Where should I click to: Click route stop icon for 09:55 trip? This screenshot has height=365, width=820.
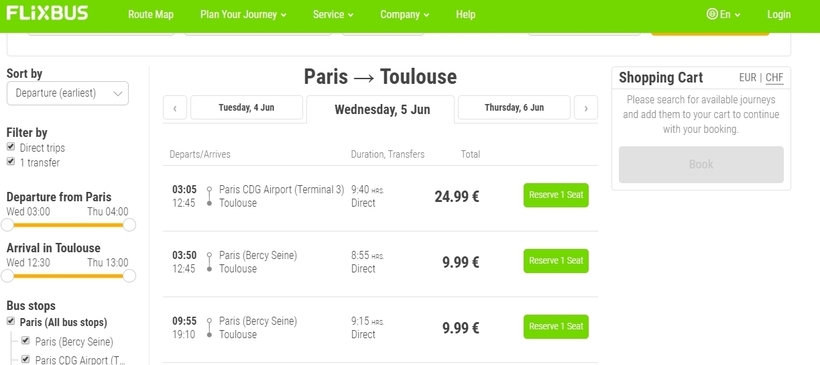(x=209, y=327)
